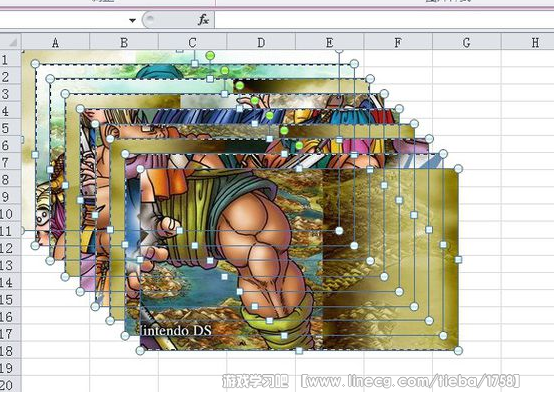
Task: Click the front image's bottom-right corner handle
Action: [458, 351]
